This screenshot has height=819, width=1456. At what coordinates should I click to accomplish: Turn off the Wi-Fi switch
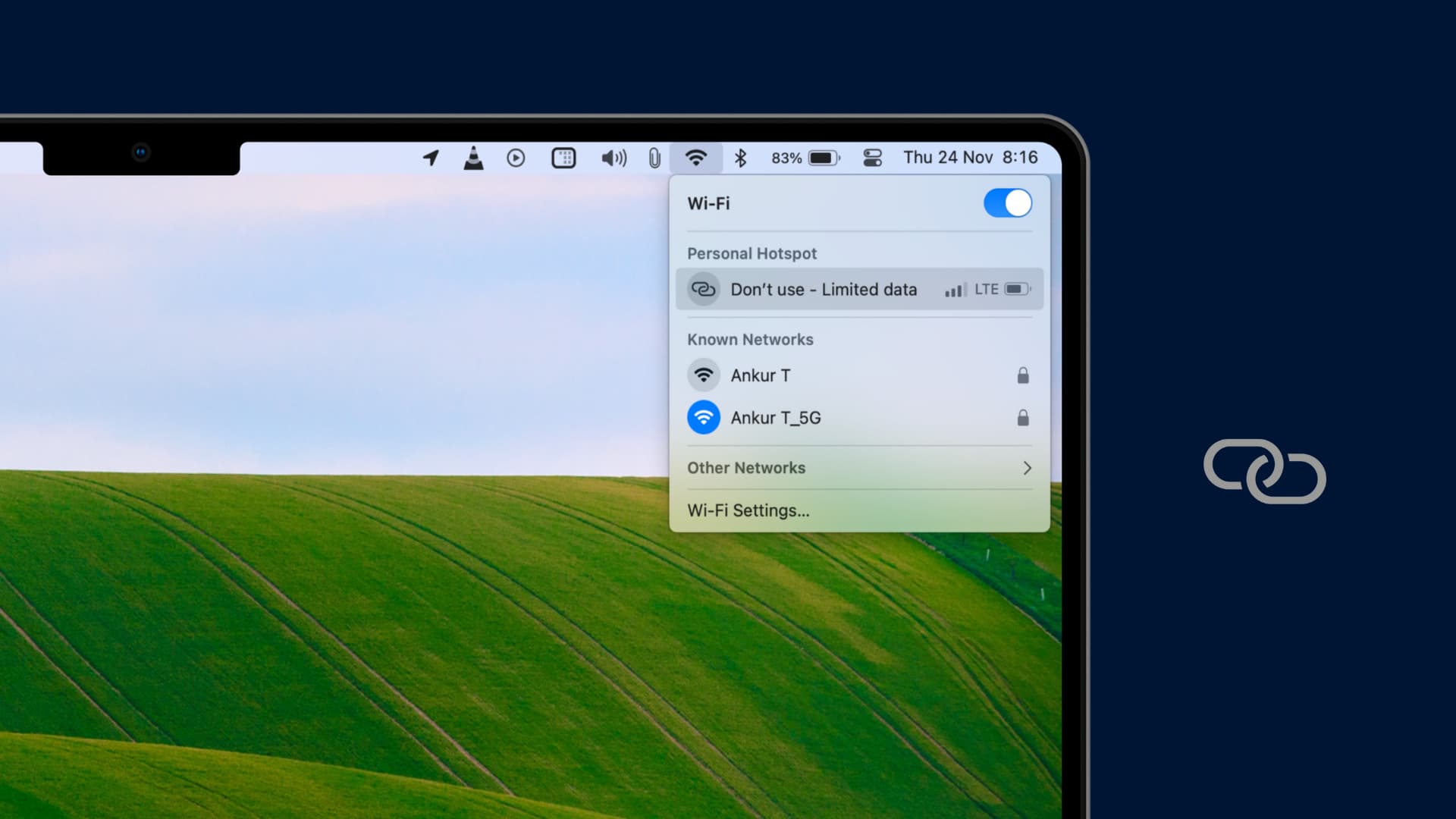click(x=1007, y=203)
